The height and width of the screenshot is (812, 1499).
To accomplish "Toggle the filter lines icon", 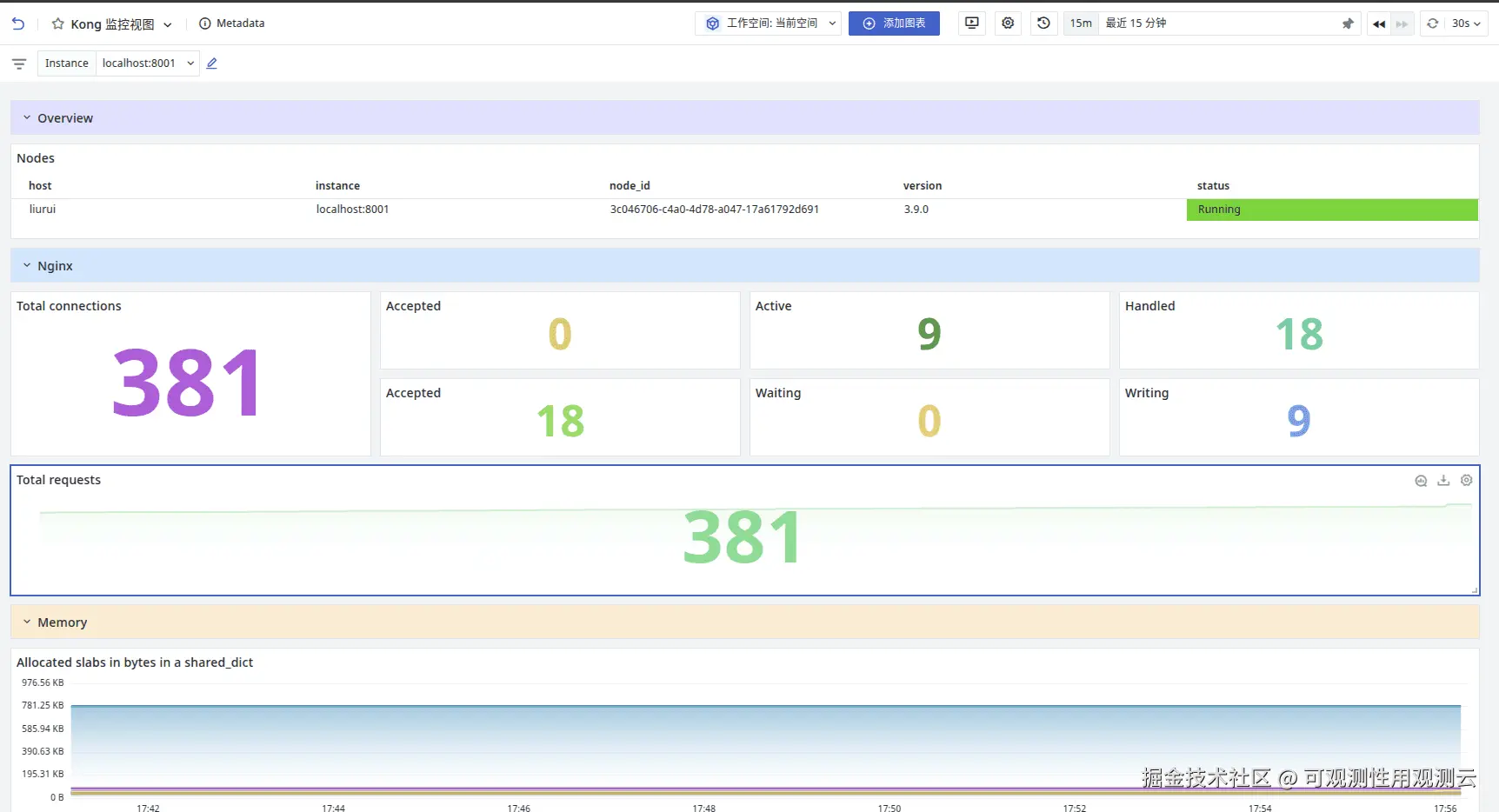I will (19, 63).
